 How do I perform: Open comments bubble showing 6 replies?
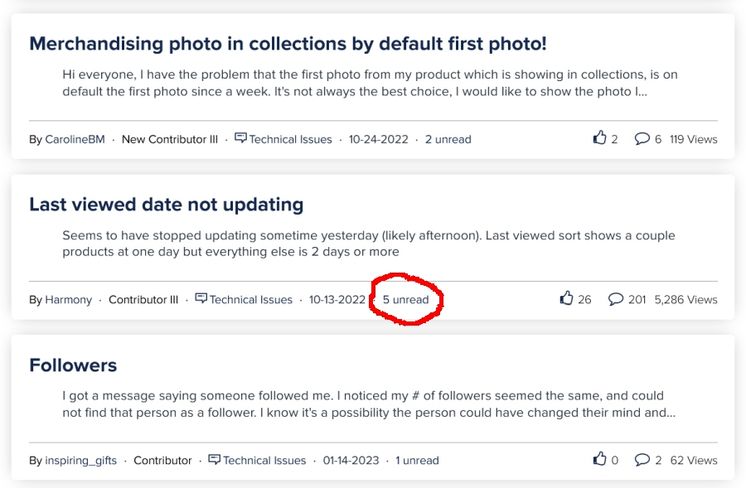[x=642, y=138]
